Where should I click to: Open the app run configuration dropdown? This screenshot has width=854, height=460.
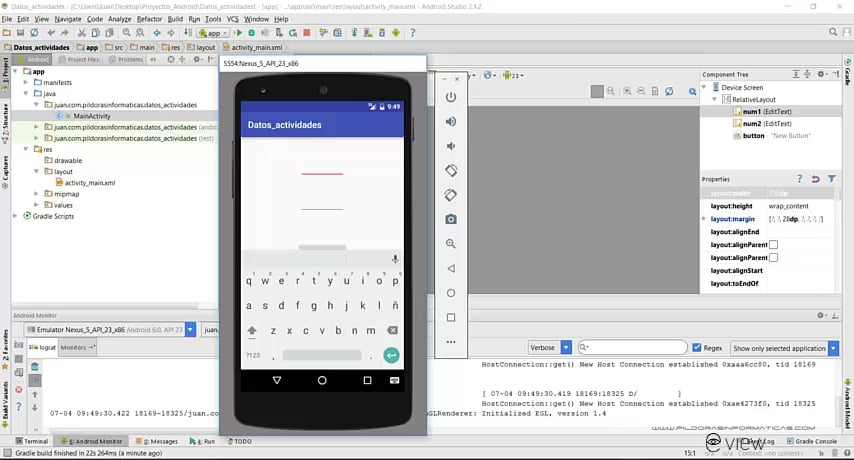pos(214,33)
